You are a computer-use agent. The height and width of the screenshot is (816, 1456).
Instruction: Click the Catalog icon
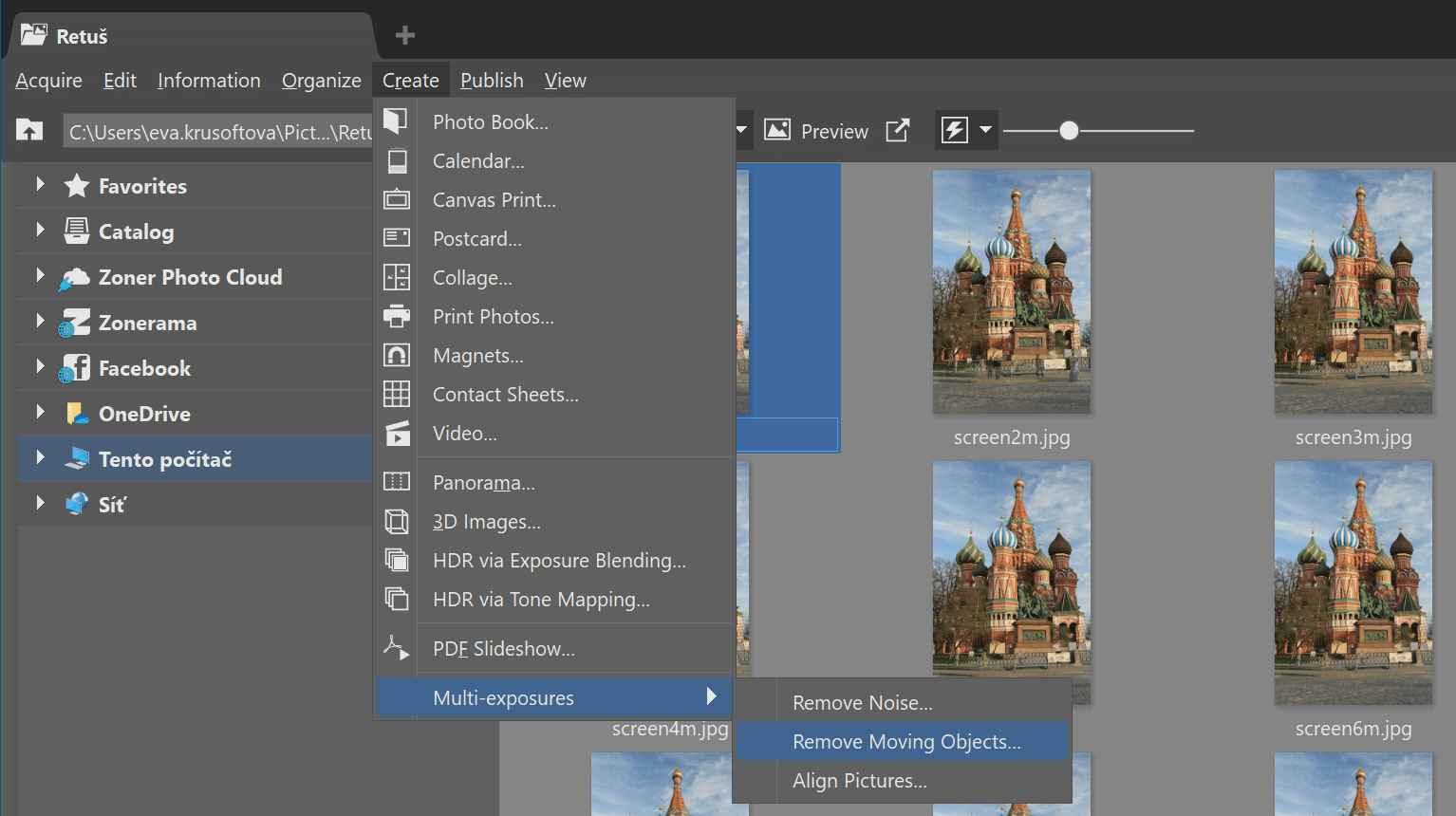(77, 231)
